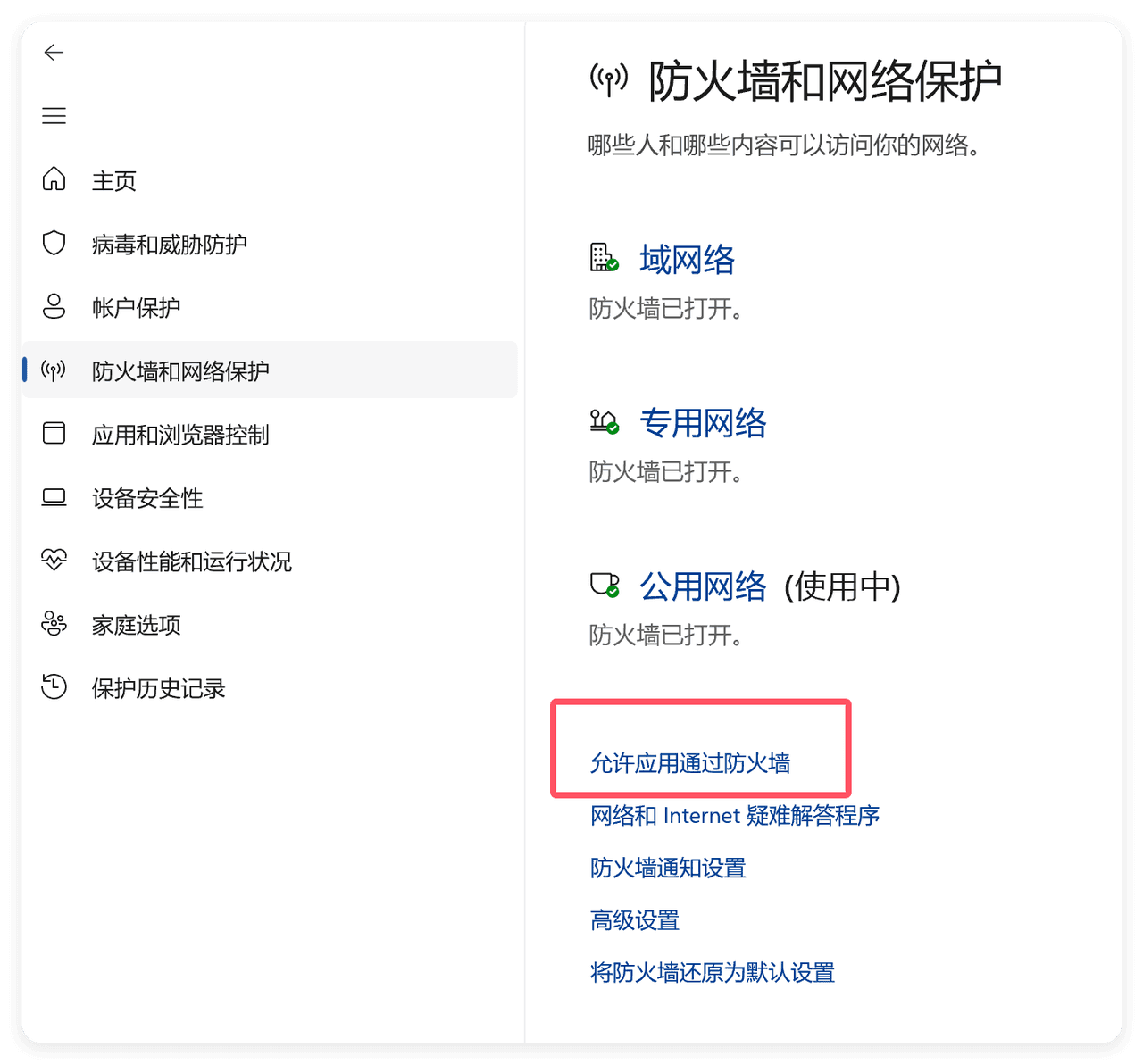Open the hamburger menu
The image size is (1143, 1064).
click(x=54, y=115)
